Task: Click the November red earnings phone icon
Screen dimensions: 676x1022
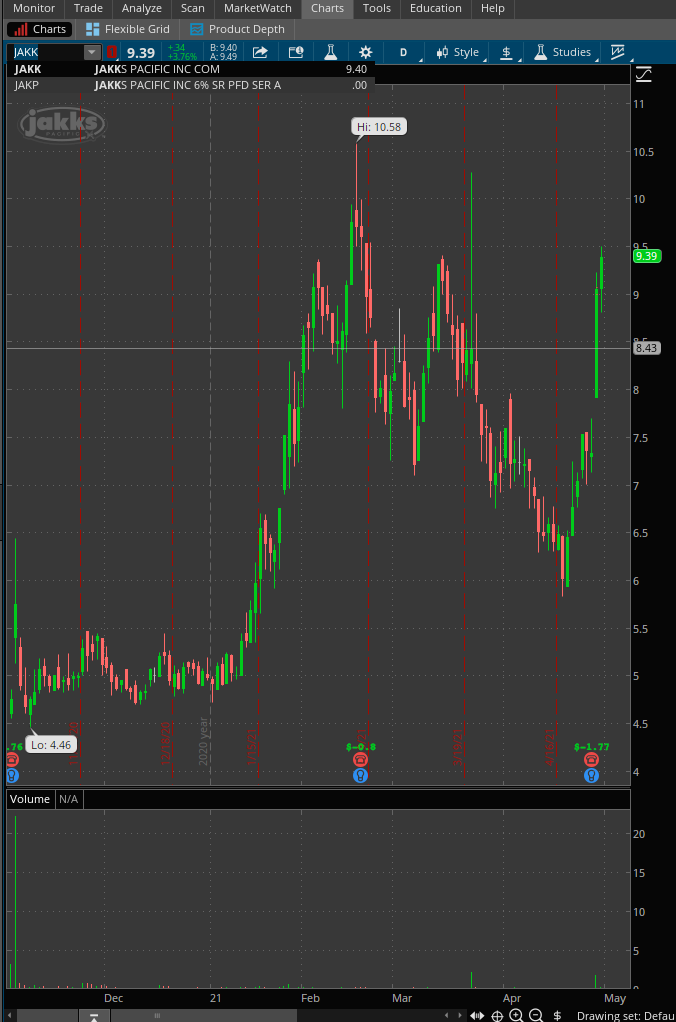Action: 12,760
